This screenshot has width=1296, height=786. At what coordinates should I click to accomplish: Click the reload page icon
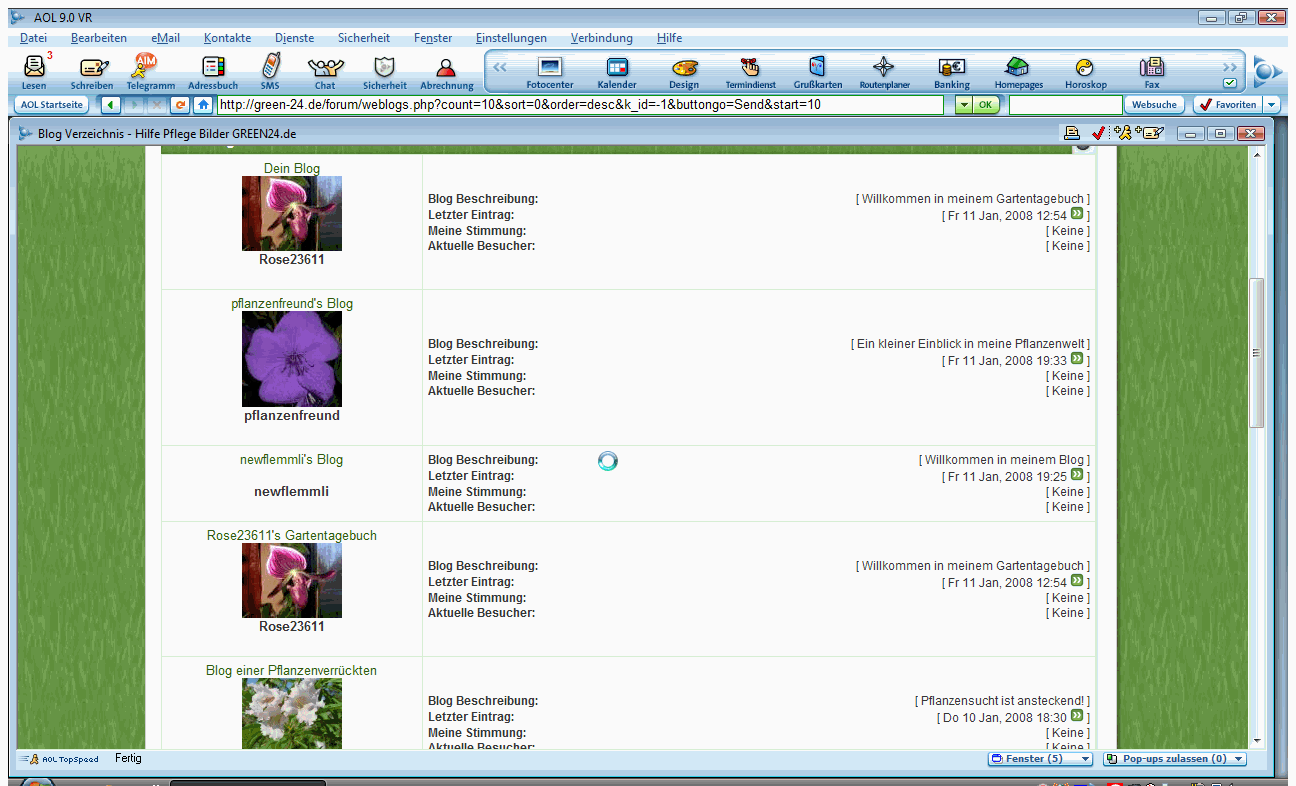coord(180,104)
